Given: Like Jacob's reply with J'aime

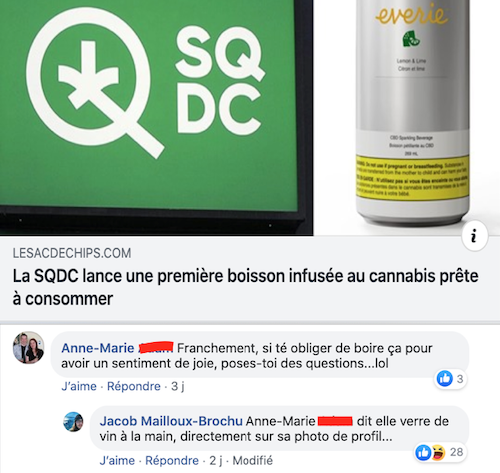Looking at the screenshot, I should pos(117,461).
